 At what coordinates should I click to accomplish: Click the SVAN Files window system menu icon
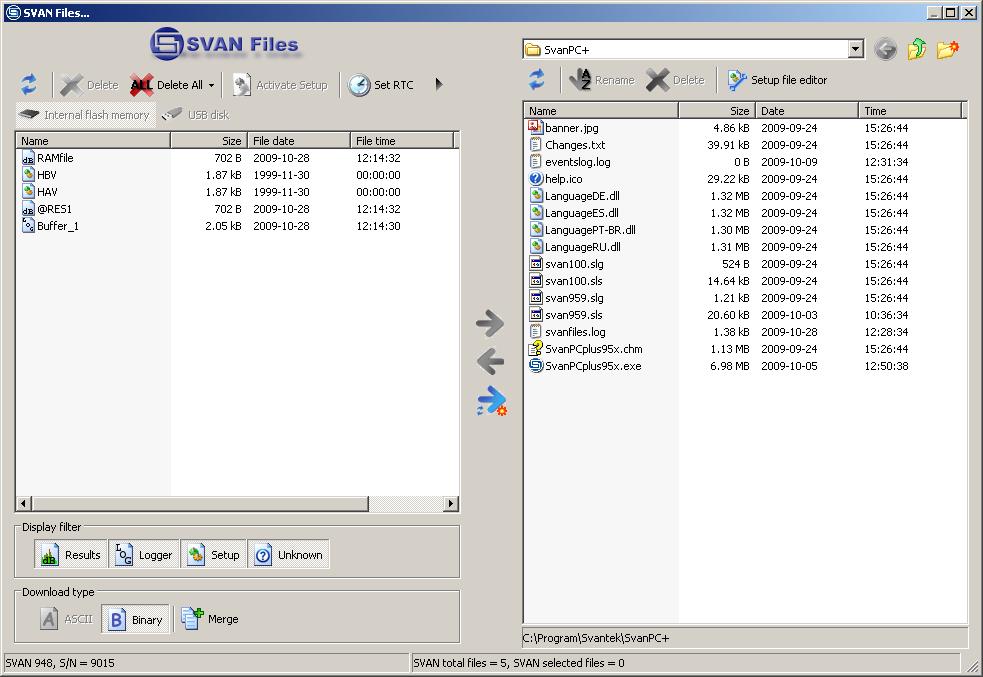[13, 13]
